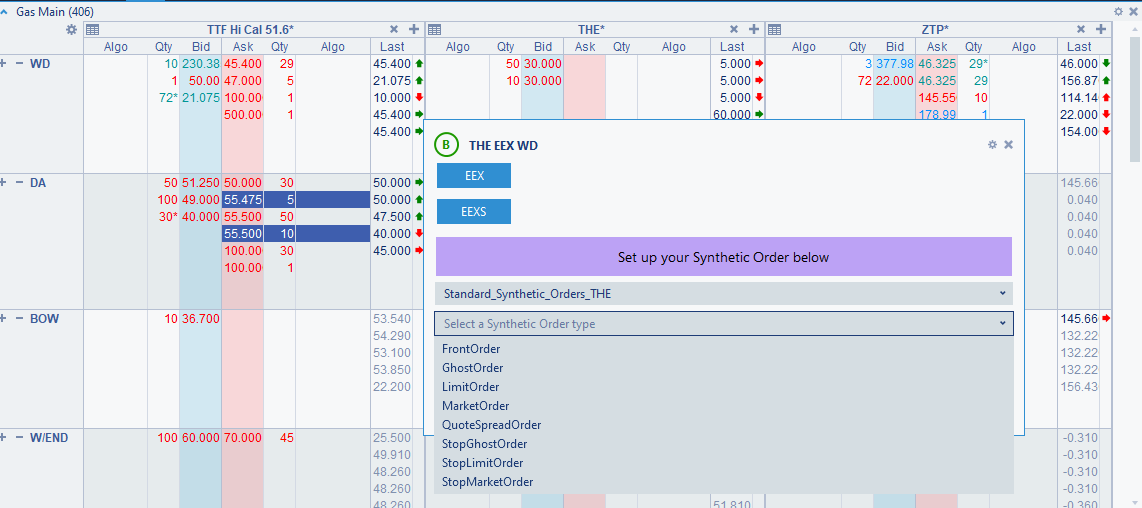Click the grid icon beside TTF Hi Cal
The width and height of the screenshot is (1142, 508).
[x=92, y=30]
